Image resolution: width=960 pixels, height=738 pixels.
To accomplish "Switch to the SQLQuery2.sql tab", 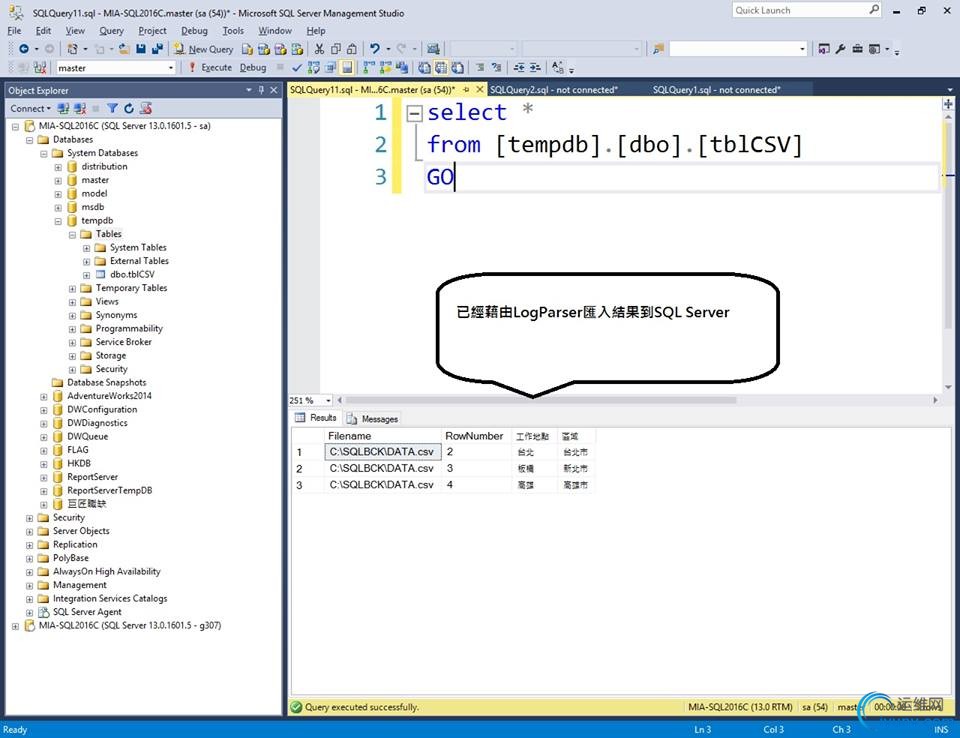I will coord(553,90).
